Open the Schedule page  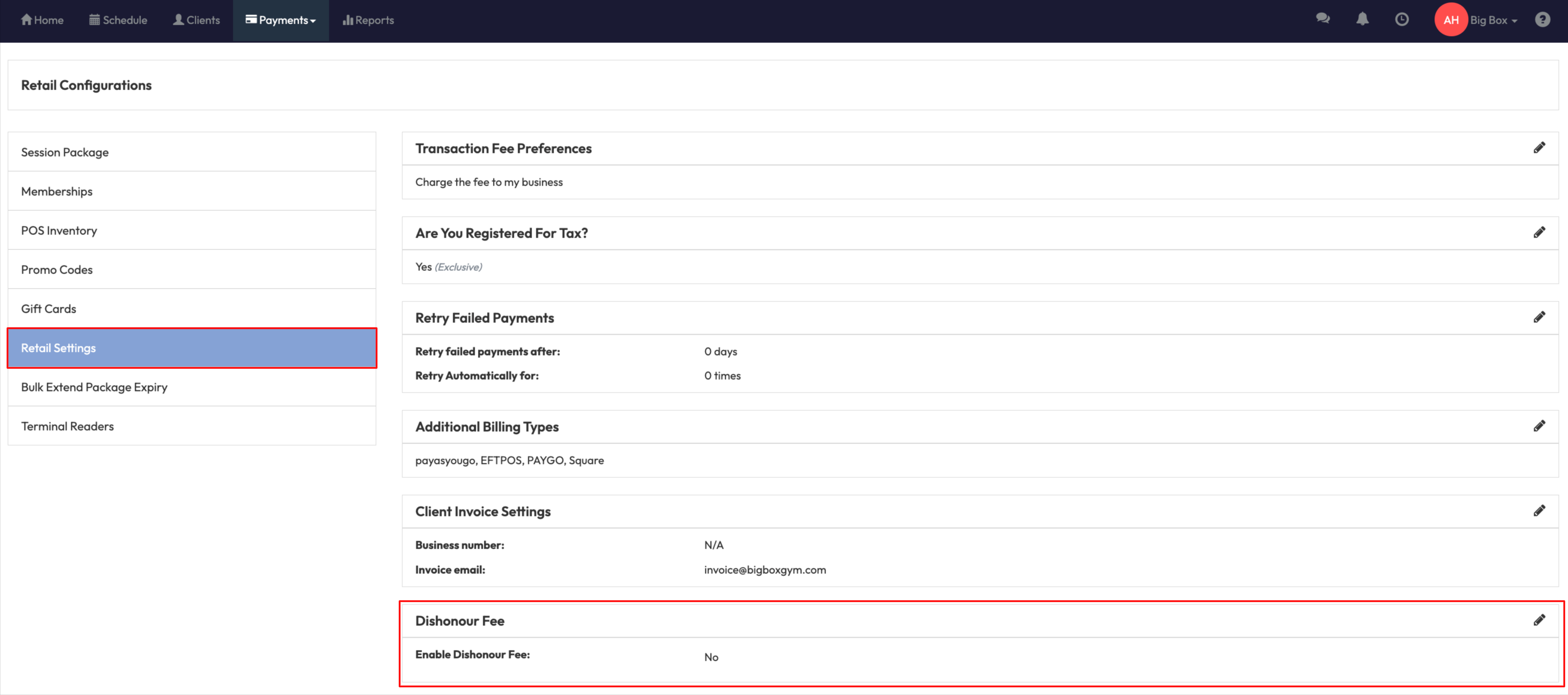pyautogui.click(x=118, y=20)
